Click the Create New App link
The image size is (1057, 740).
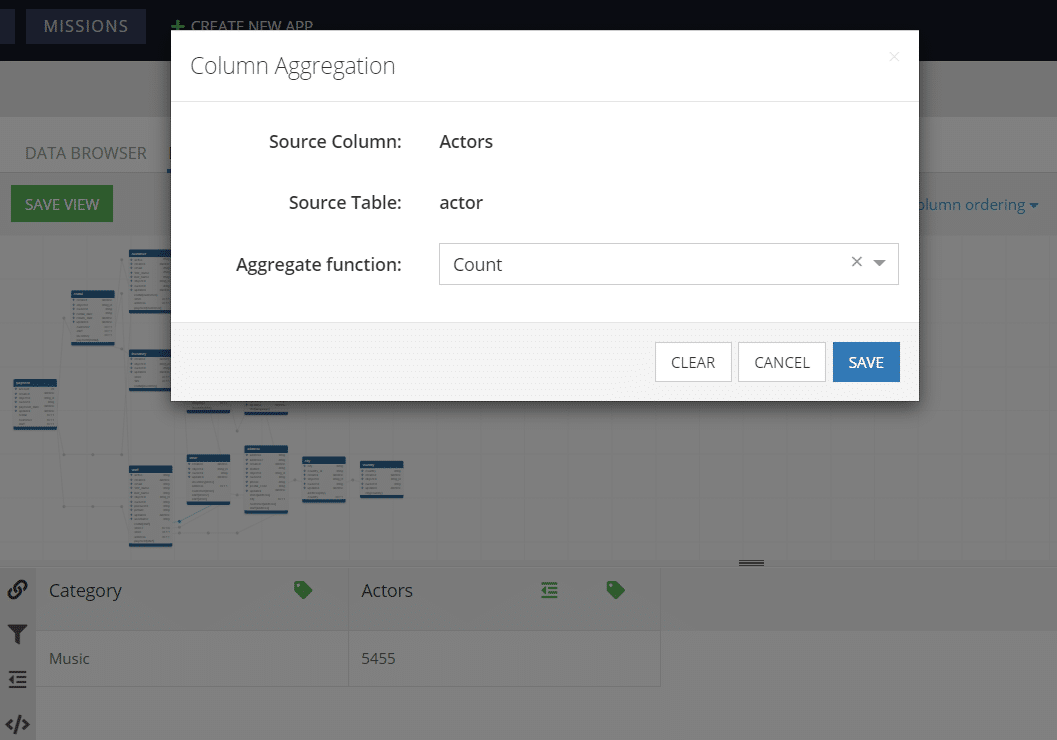tap(243, 26)
